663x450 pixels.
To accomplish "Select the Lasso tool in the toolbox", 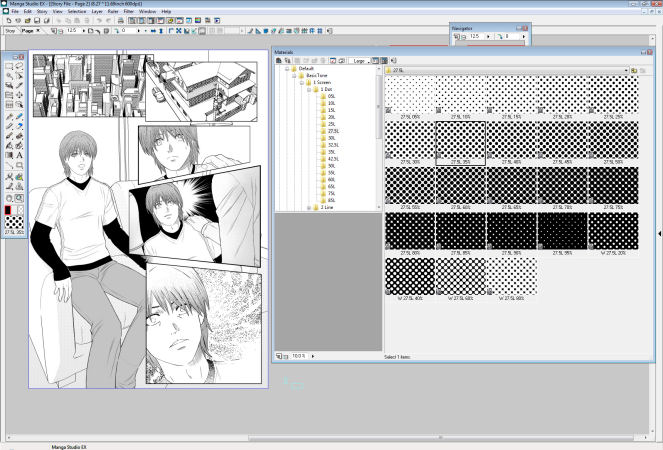I will click(19, 66).
